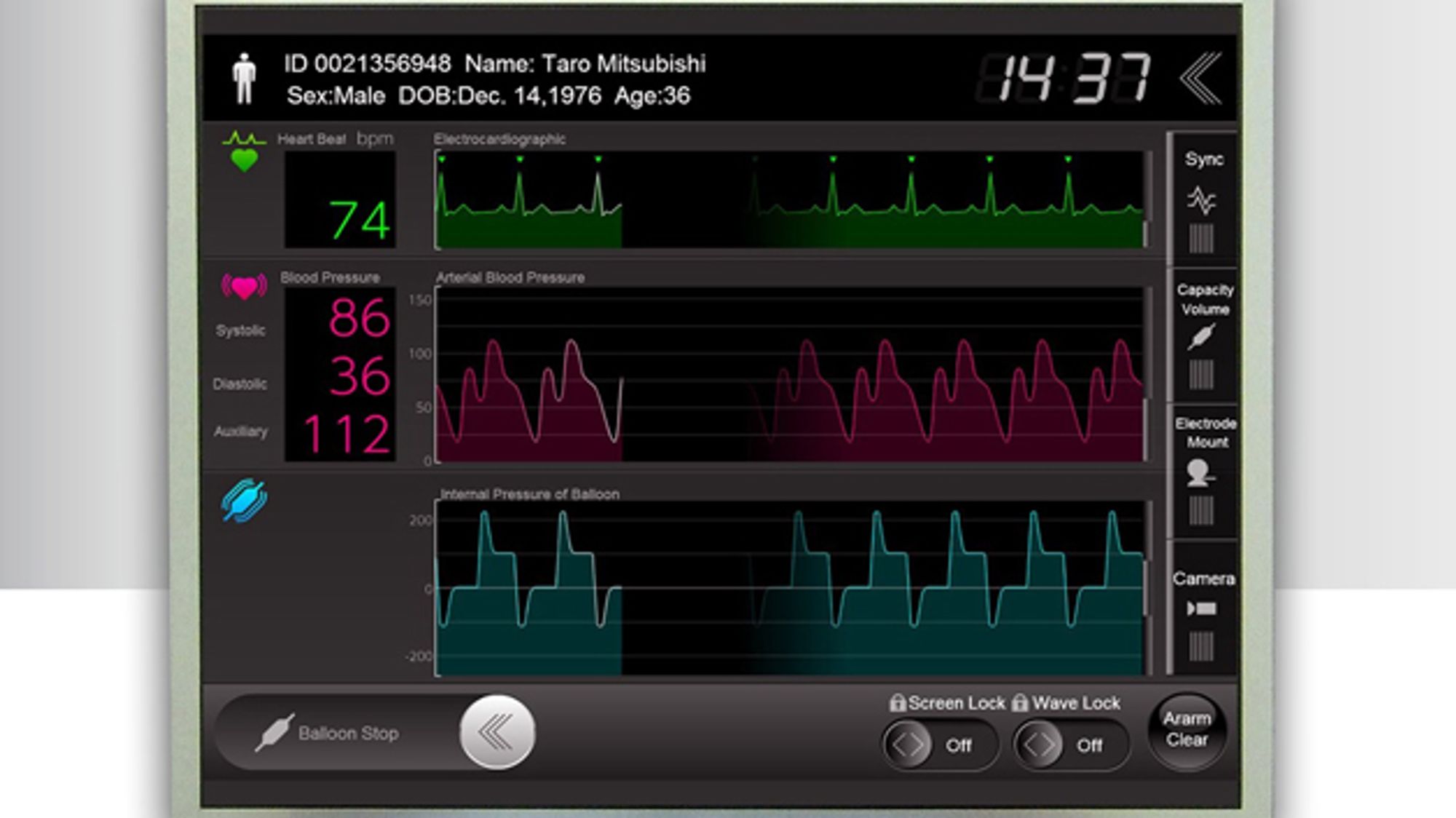Click the Auxiliary label
This screenshot has width=1456, height=818.
241,432
